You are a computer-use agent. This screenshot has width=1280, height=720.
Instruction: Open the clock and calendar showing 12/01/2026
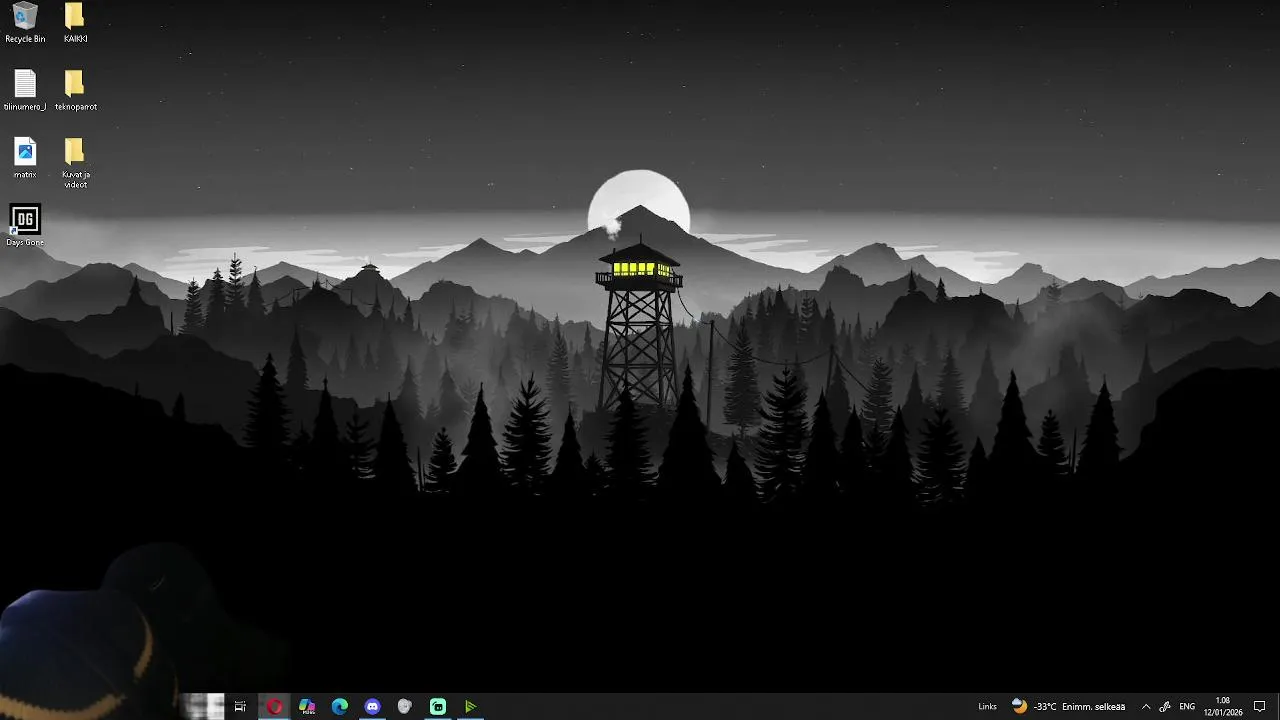(1222, 707)
